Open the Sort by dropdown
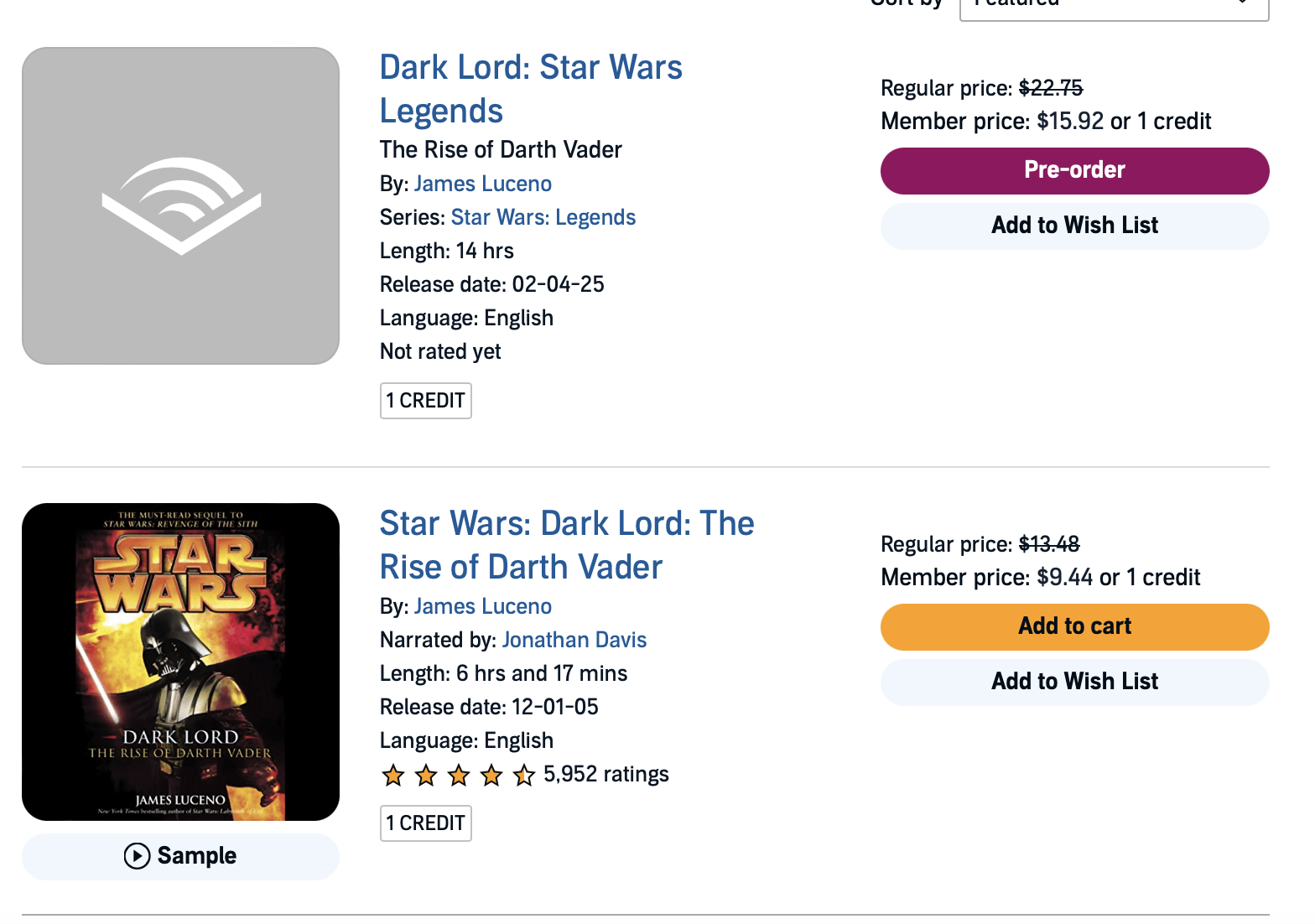This screenshot has width=1315, height=924. pyautogui.click(x=1114, y=4)
